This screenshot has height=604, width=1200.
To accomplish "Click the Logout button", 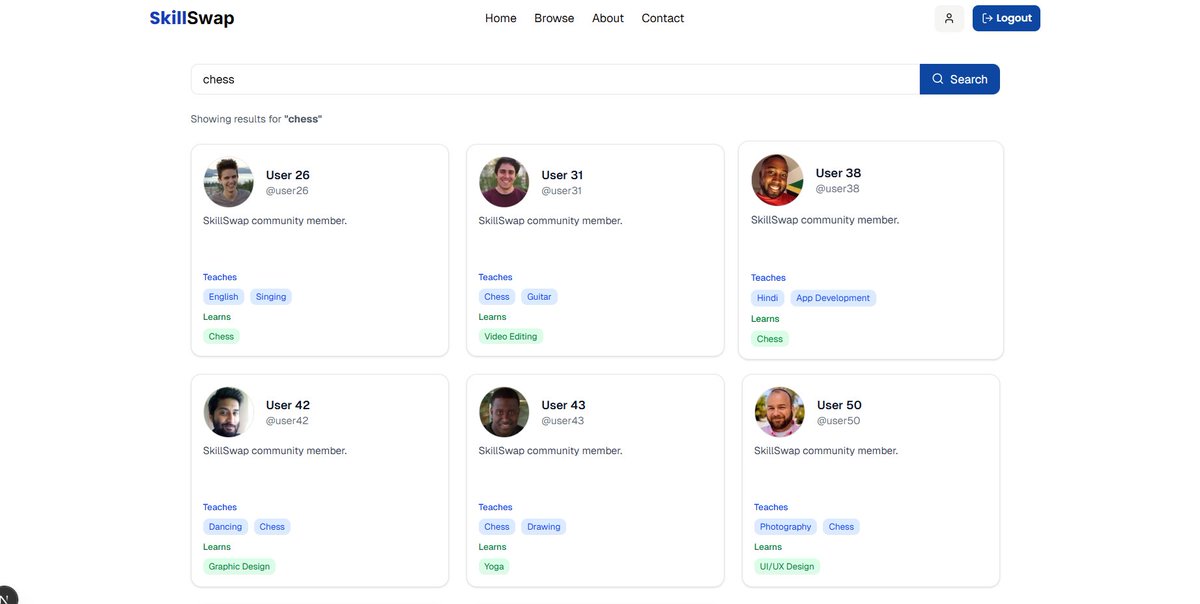I will tap(1006, 16).
